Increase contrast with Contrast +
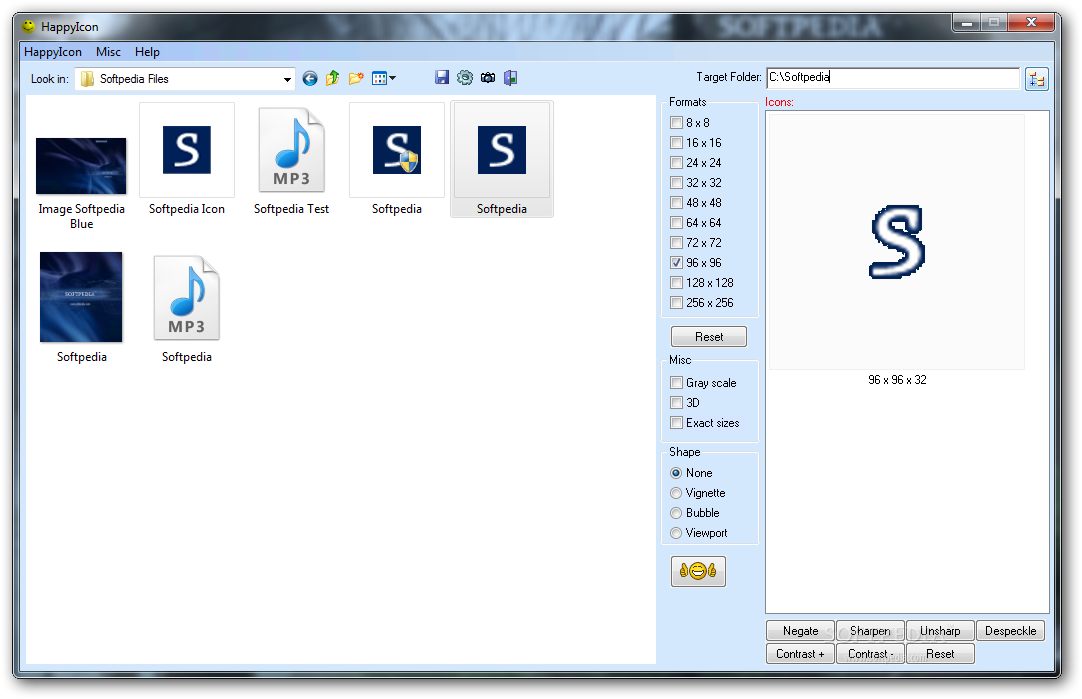The height and width of the screenshot is (699, 1082). pyautogui.click(x=800, y=653)
